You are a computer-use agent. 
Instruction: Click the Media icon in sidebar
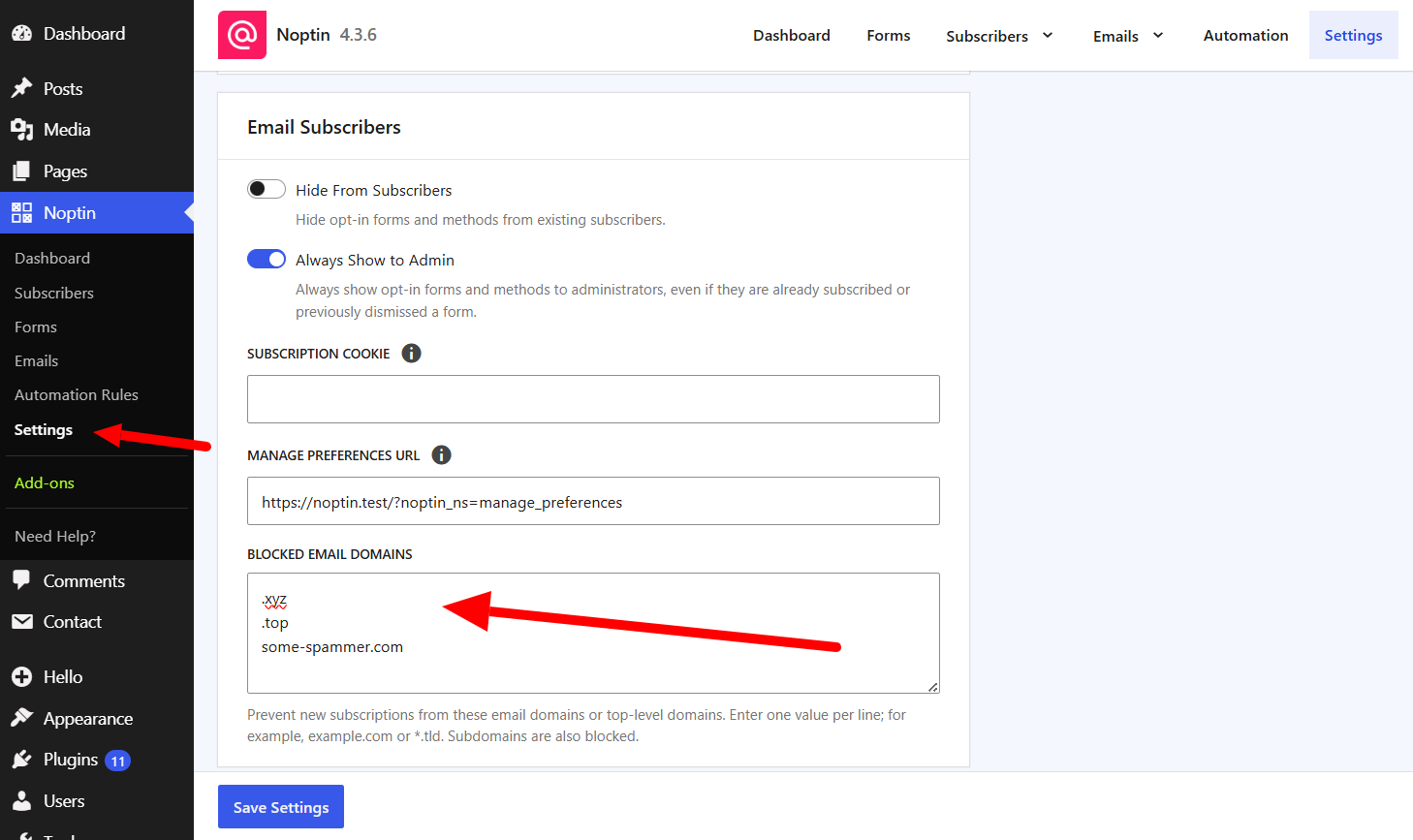point(21,129)
